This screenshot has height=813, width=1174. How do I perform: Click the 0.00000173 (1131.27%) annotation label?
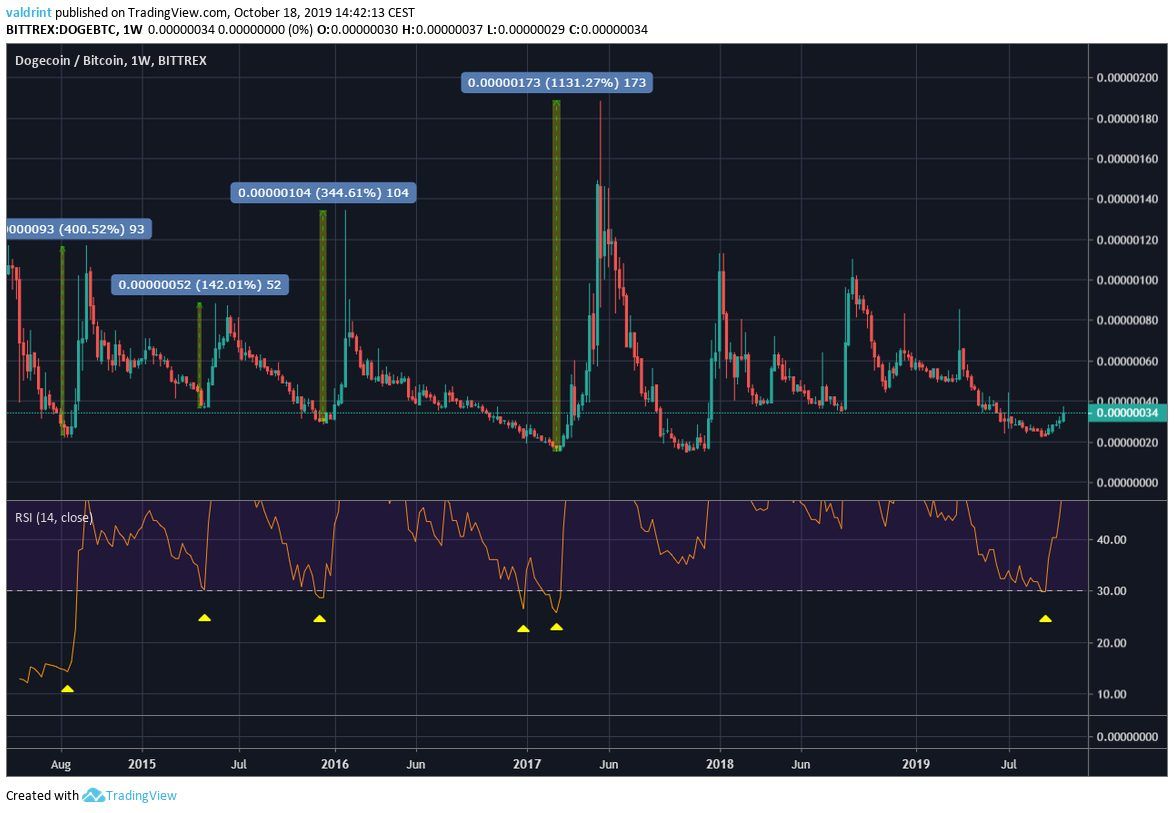tap(556, 83)
